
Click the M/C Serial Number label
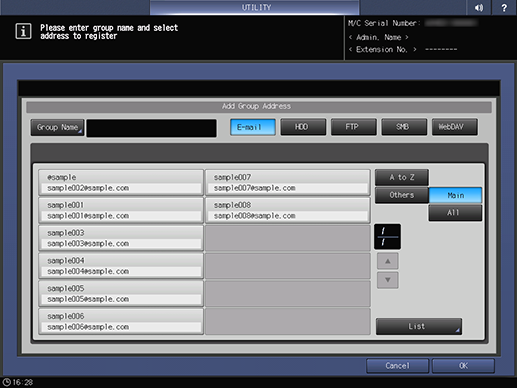click(384, 23)
